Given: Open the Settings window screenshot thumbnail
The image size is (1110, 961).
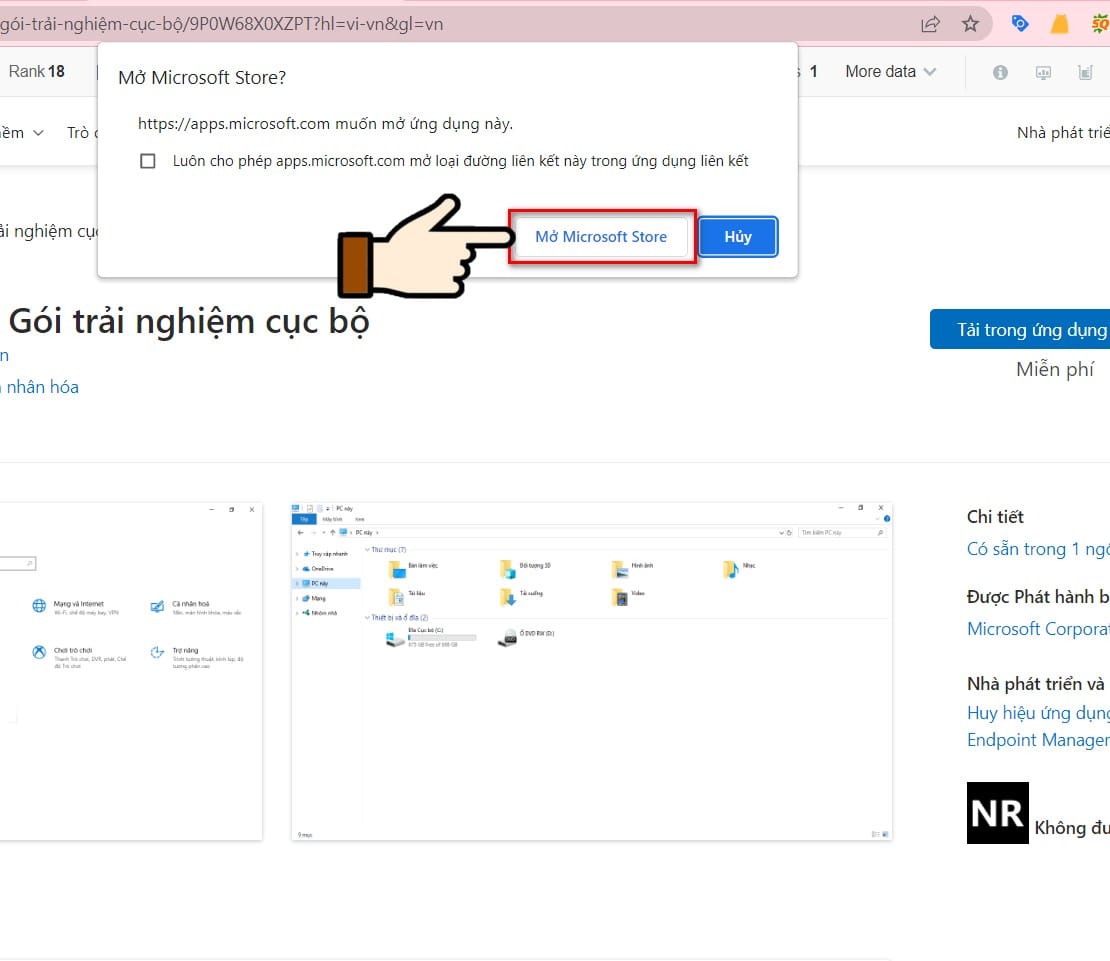Looking at the screenshot, I should tap(131, 672).
